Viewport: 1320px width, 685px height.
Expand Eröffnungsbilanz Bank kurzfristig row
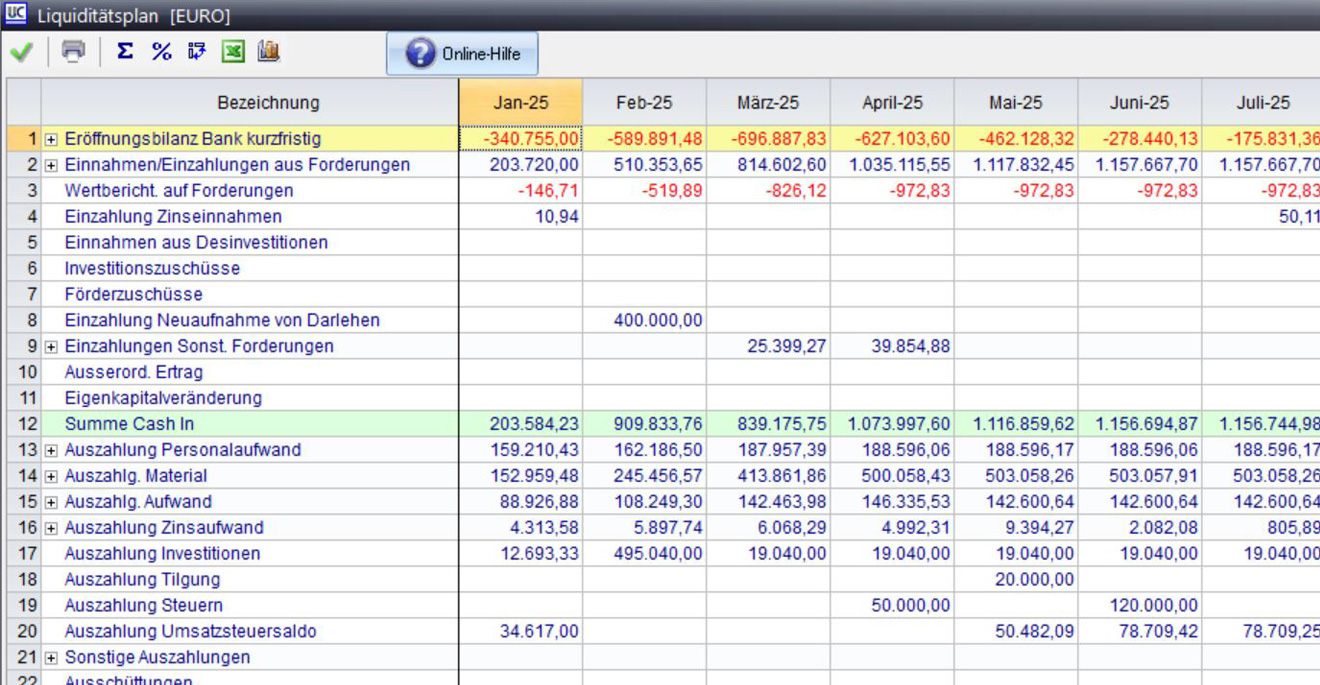[51, 139]
